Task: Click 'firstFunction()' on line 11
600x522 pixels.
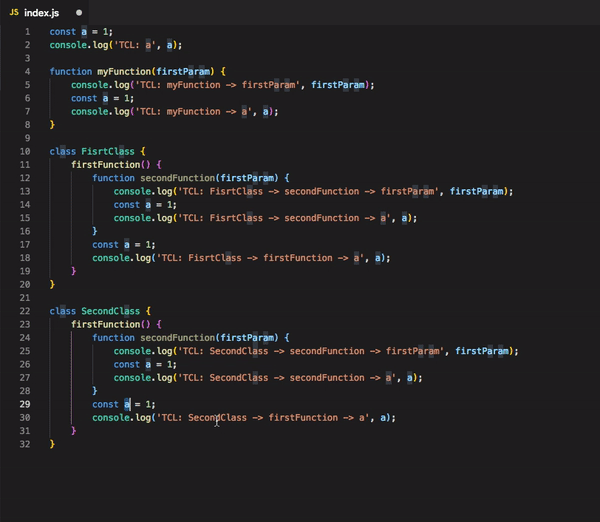Action: click(111, 165)
